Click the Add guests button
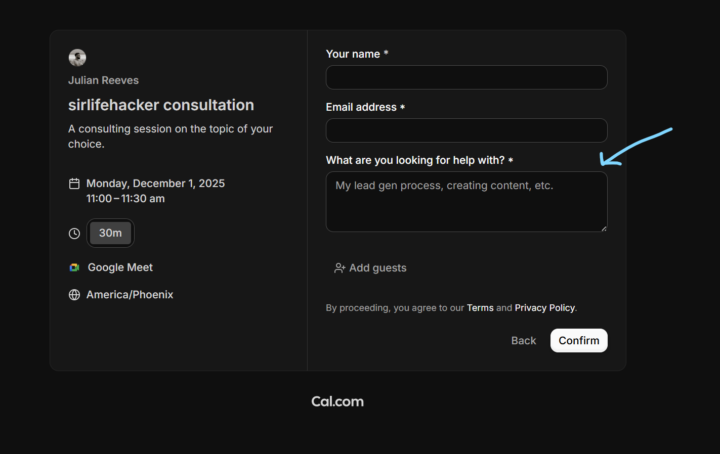Screen dimensions: 720x454 point(370,268)
